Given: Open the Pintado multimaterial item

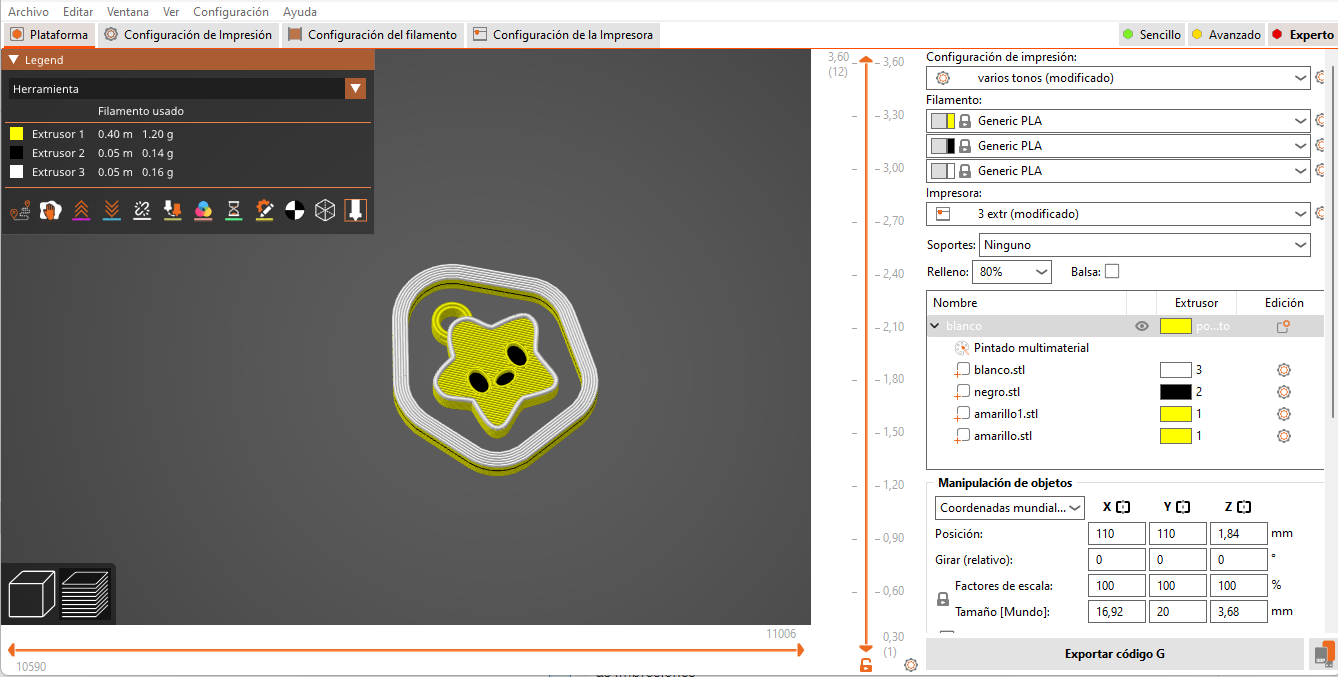Looking at the screenshot, I should [x=1031, y=348].
